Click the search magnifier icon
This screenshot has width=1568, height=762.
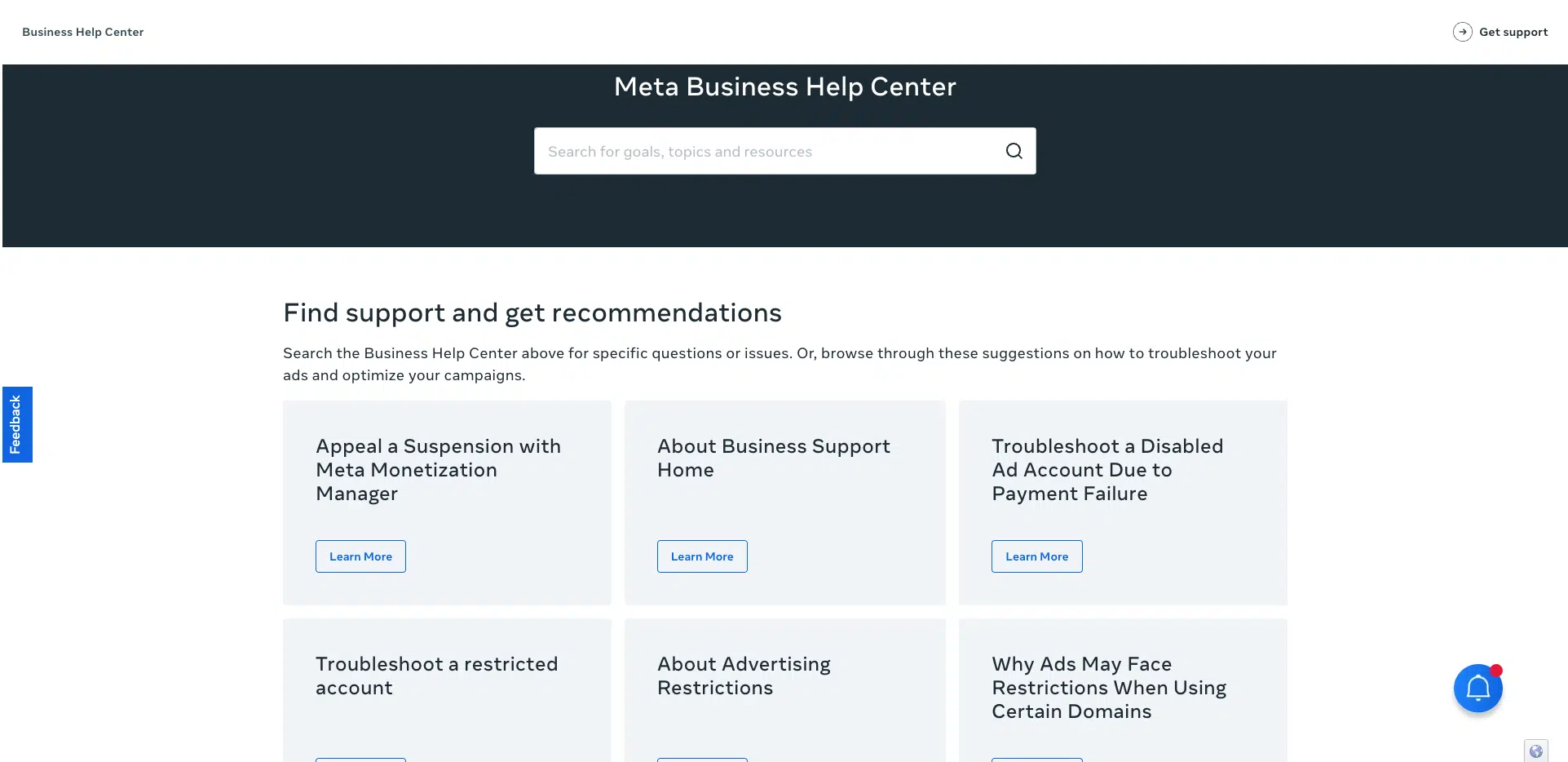click(x=1014, y=151)
